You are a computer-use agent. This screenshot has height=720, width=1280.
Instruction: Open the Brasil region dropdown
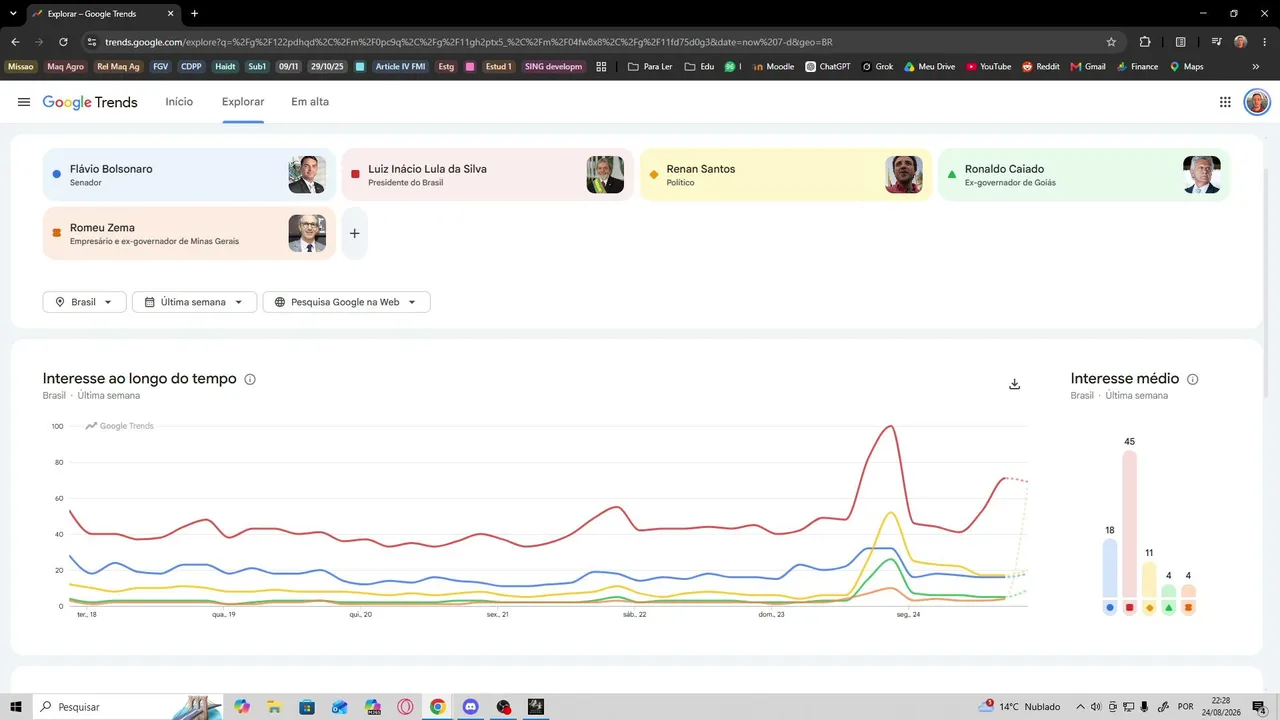tap(84, 302)
